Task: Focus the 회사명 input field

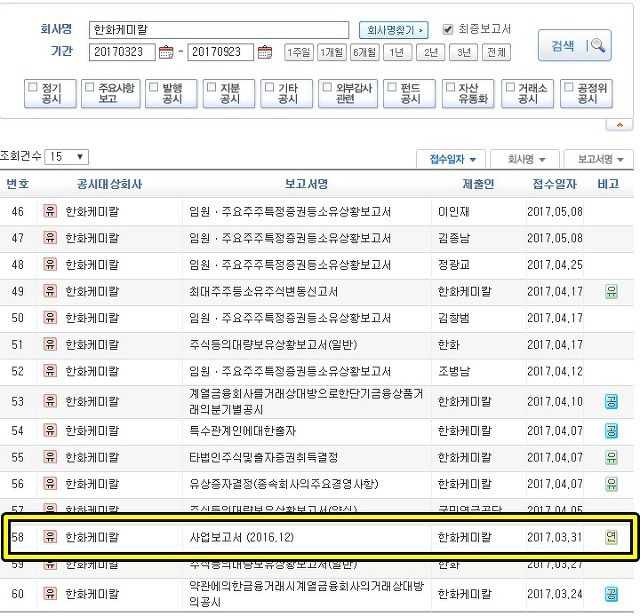Action: (x=219, y=30)
